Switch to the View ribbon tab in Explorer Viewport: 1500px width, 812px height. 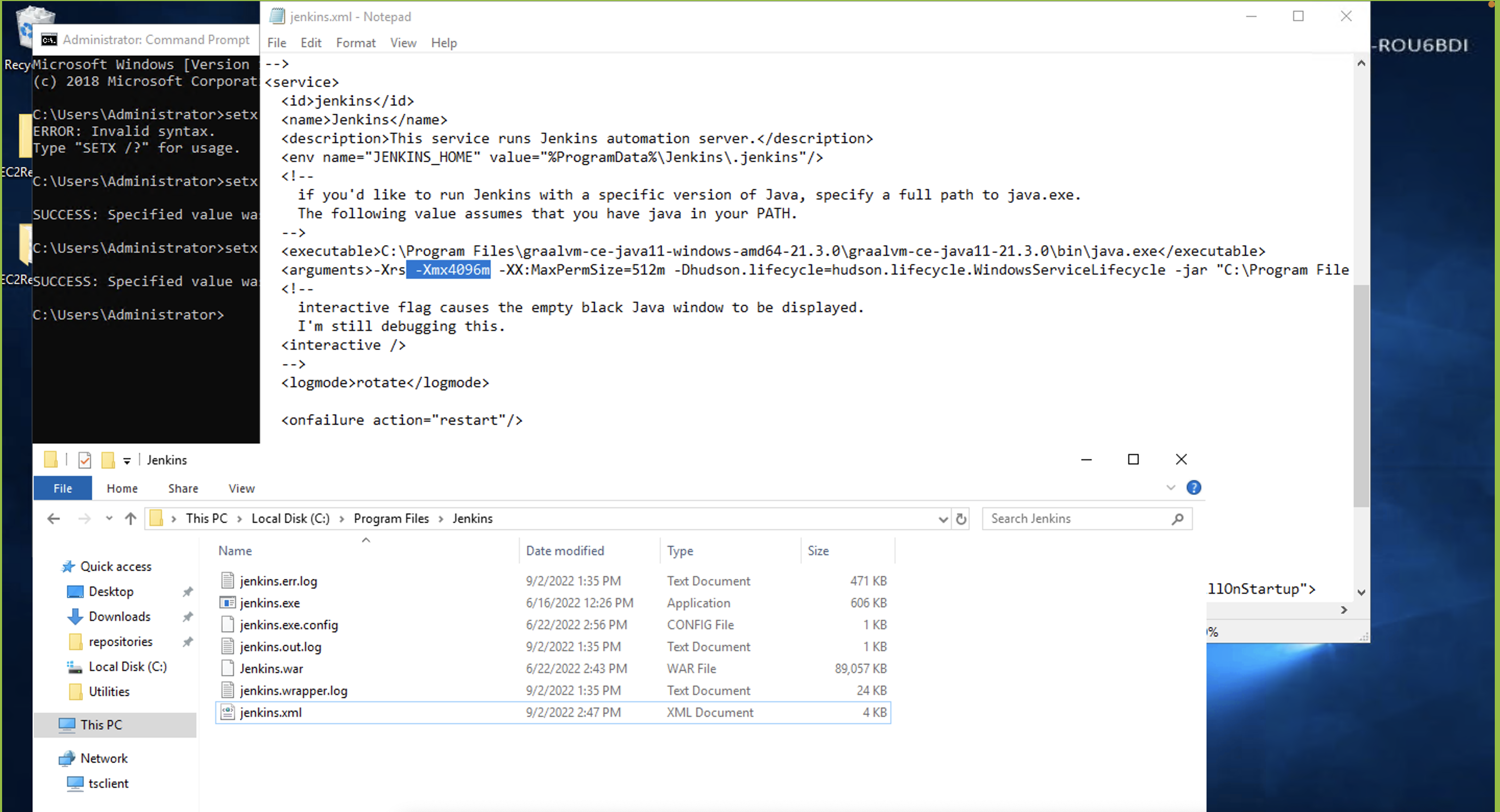pyautogui.click(x=242, y=488)
